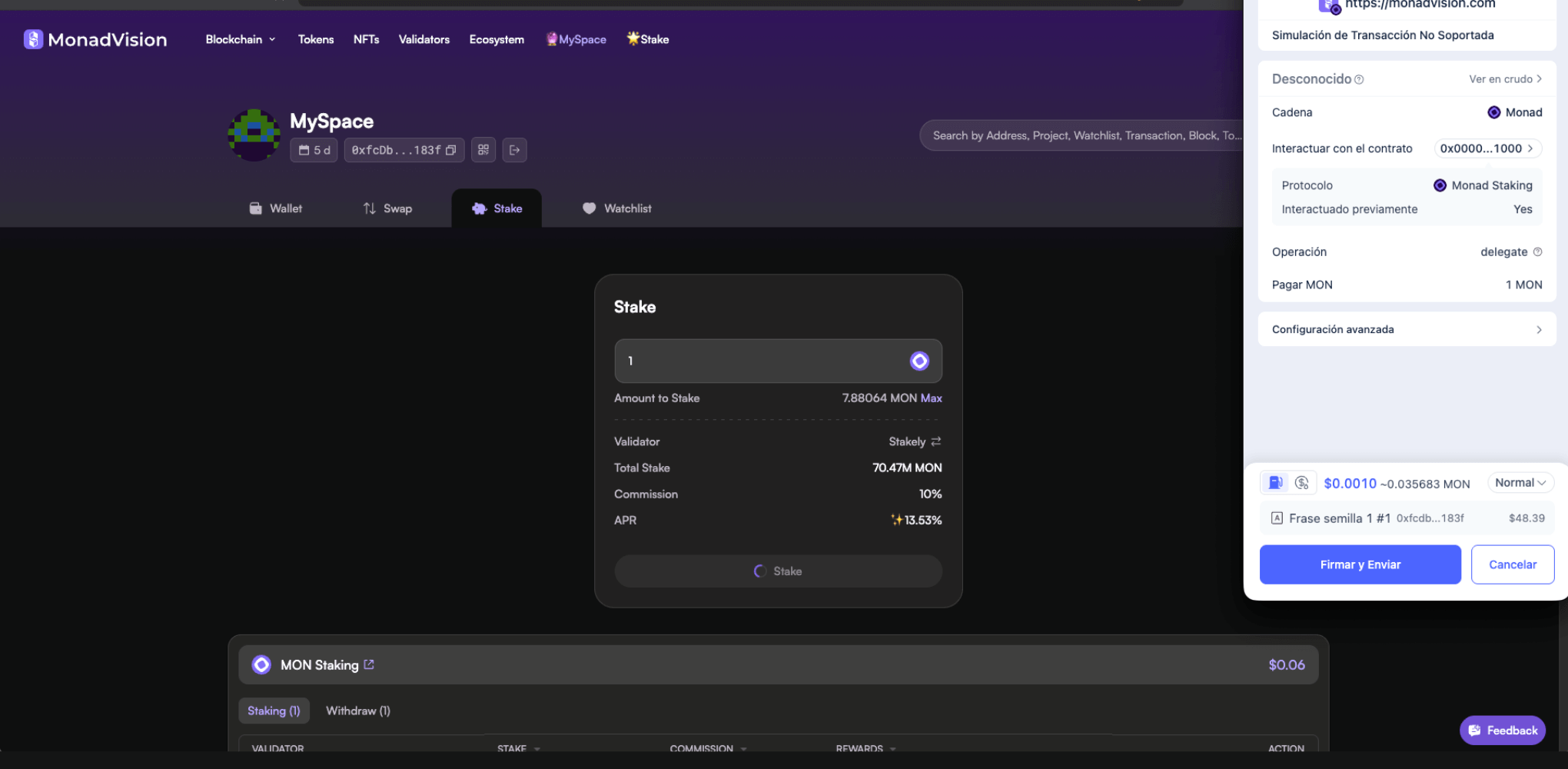
Task: Click the MonadVision logo
Action: pos(95,39)
